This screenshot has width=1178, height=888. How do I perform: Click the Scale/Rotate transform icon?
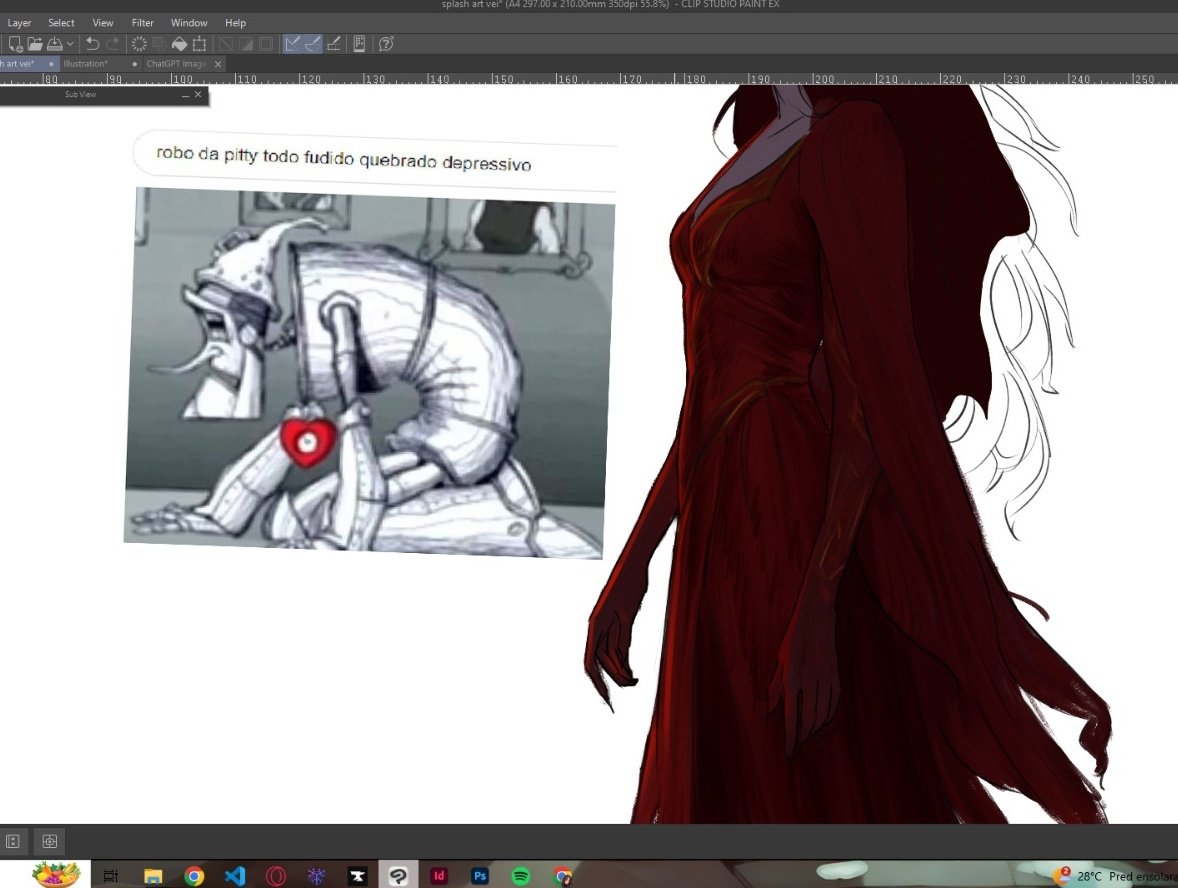(199, 44)
